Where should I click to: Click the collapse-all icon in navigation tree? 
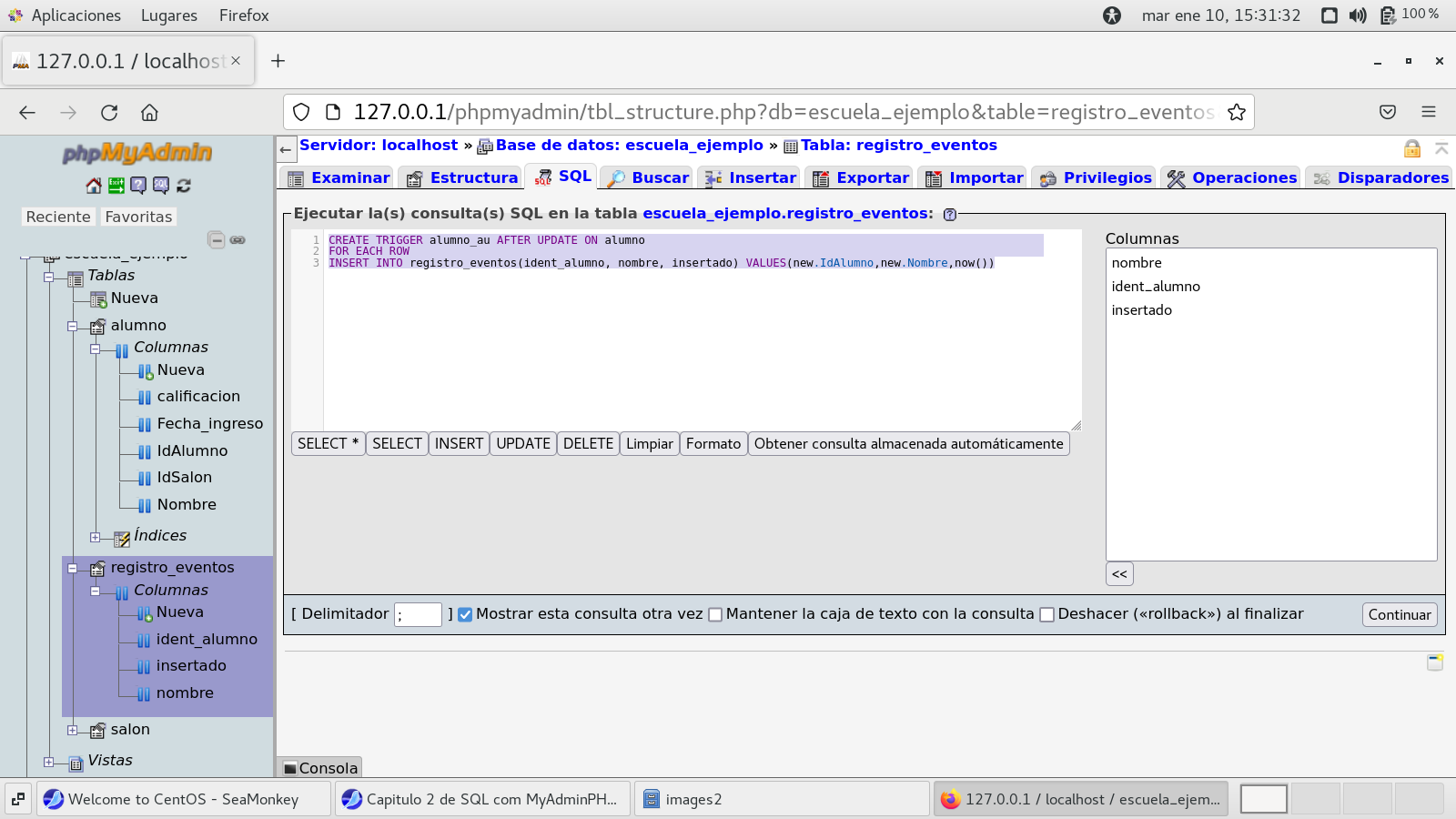point(216,240)
